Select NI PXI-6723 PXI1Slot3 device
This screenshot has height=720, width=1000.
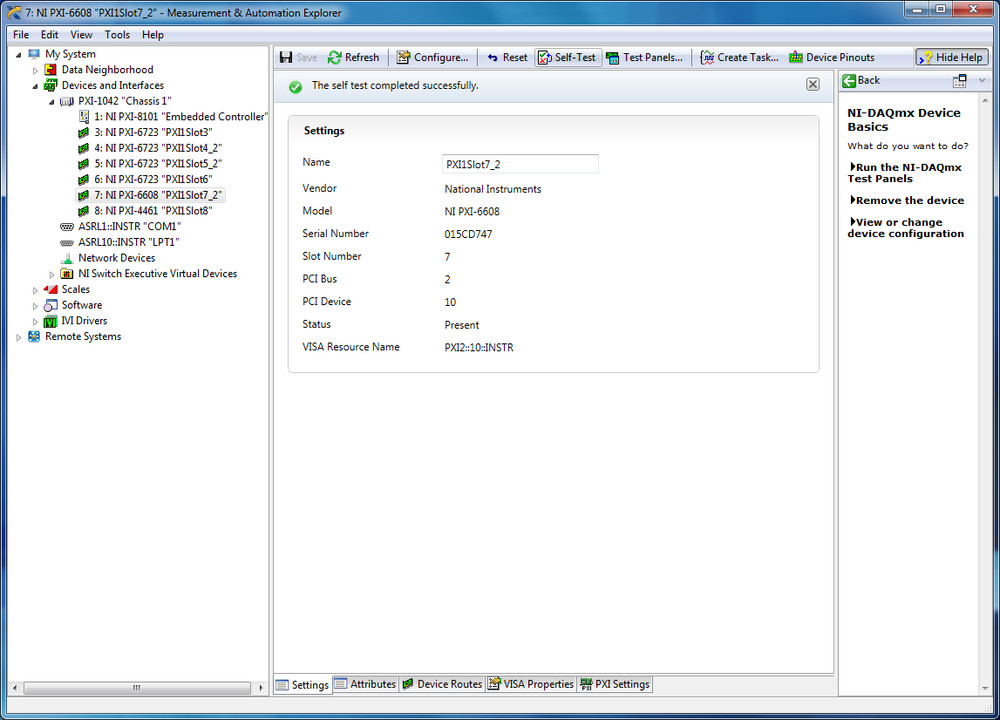pyautogui.click(x=145, y=132)
